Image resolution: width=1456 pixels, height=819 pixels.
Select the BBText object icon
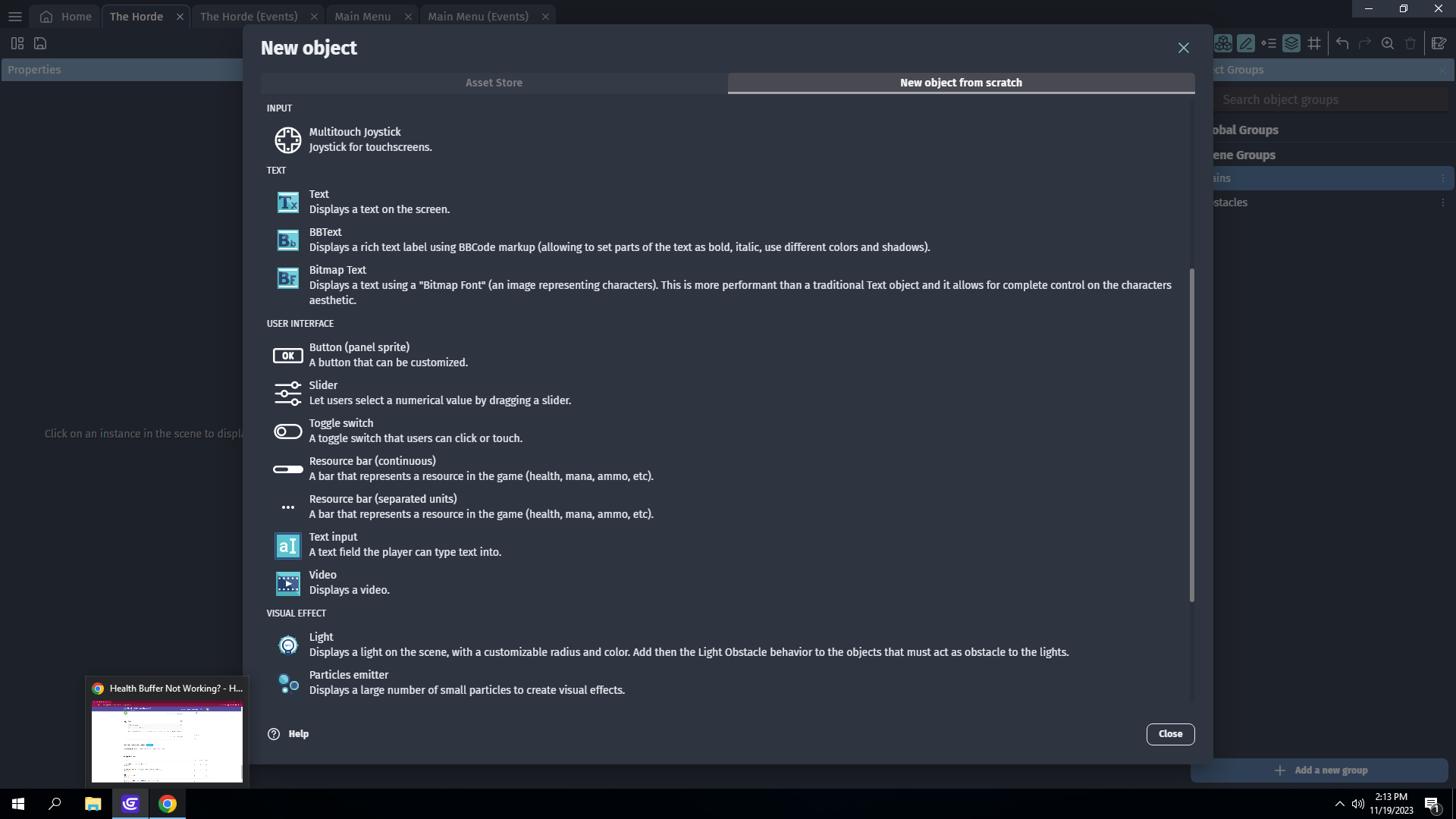pos(287,240)
